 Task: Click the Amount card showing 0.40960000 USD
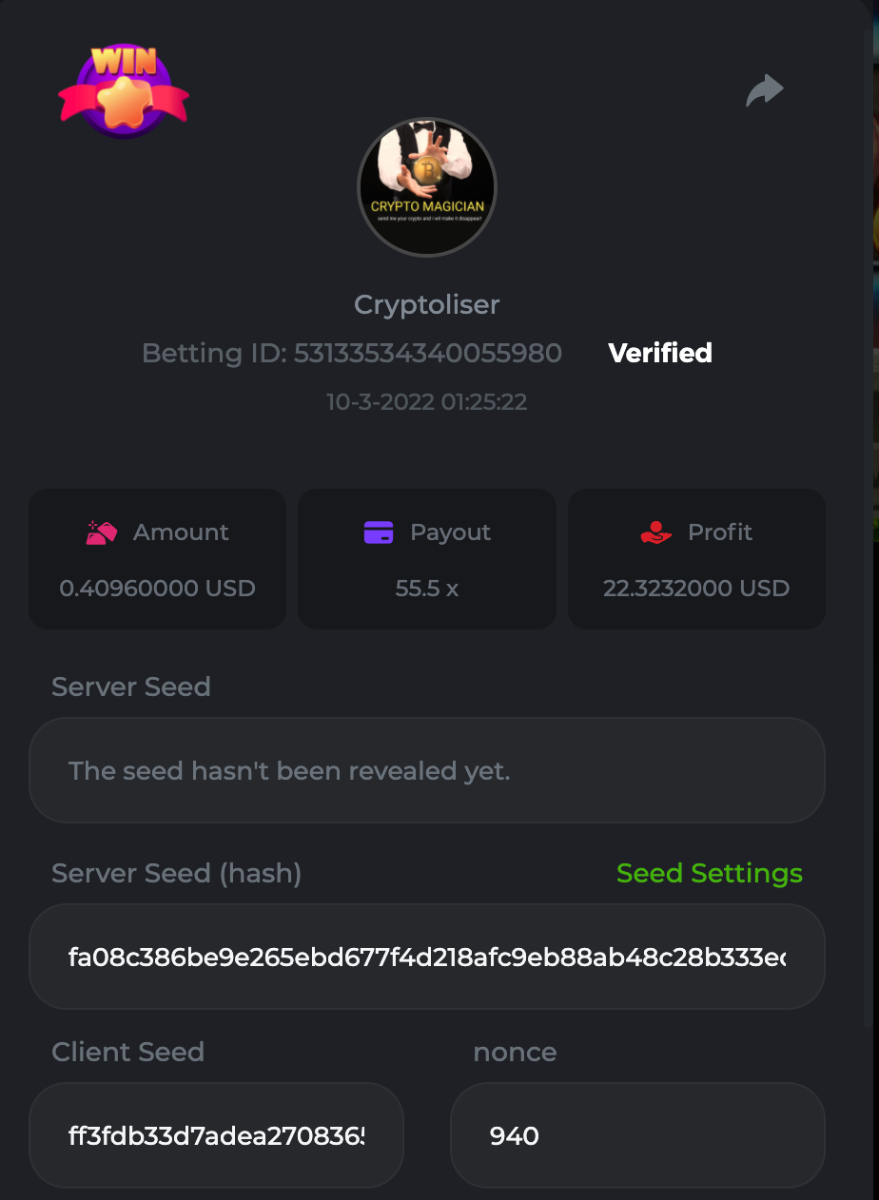[157, 559]
